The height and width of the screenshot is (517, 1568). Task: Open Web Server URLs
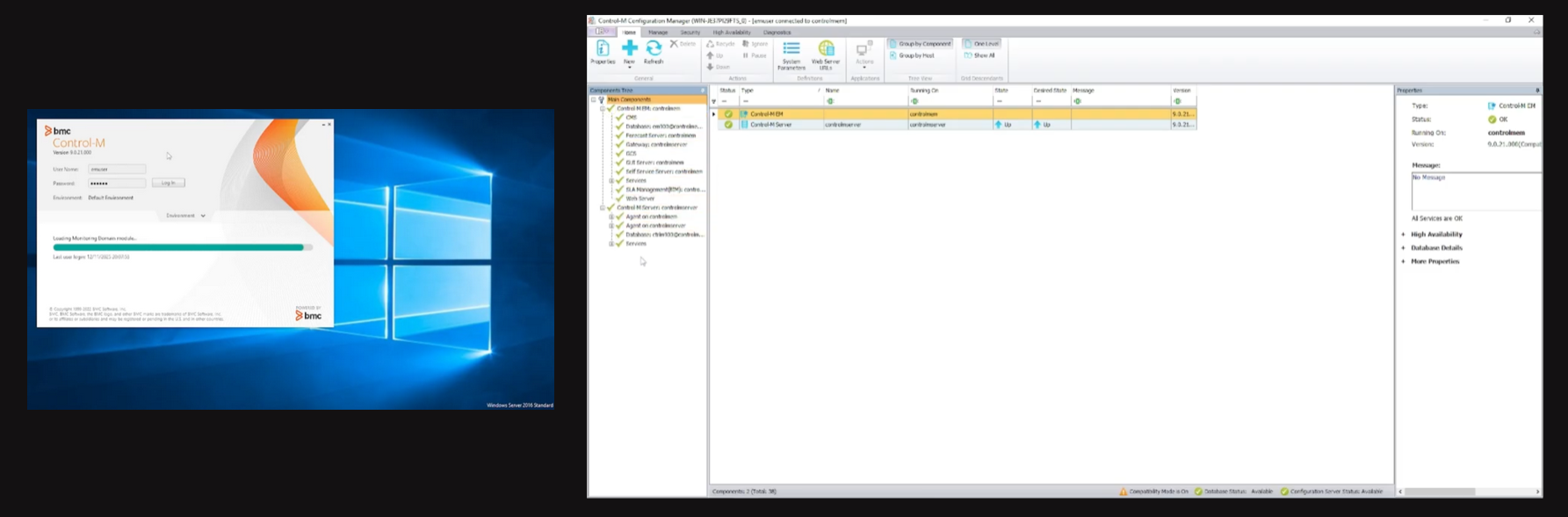pos(826,55)
